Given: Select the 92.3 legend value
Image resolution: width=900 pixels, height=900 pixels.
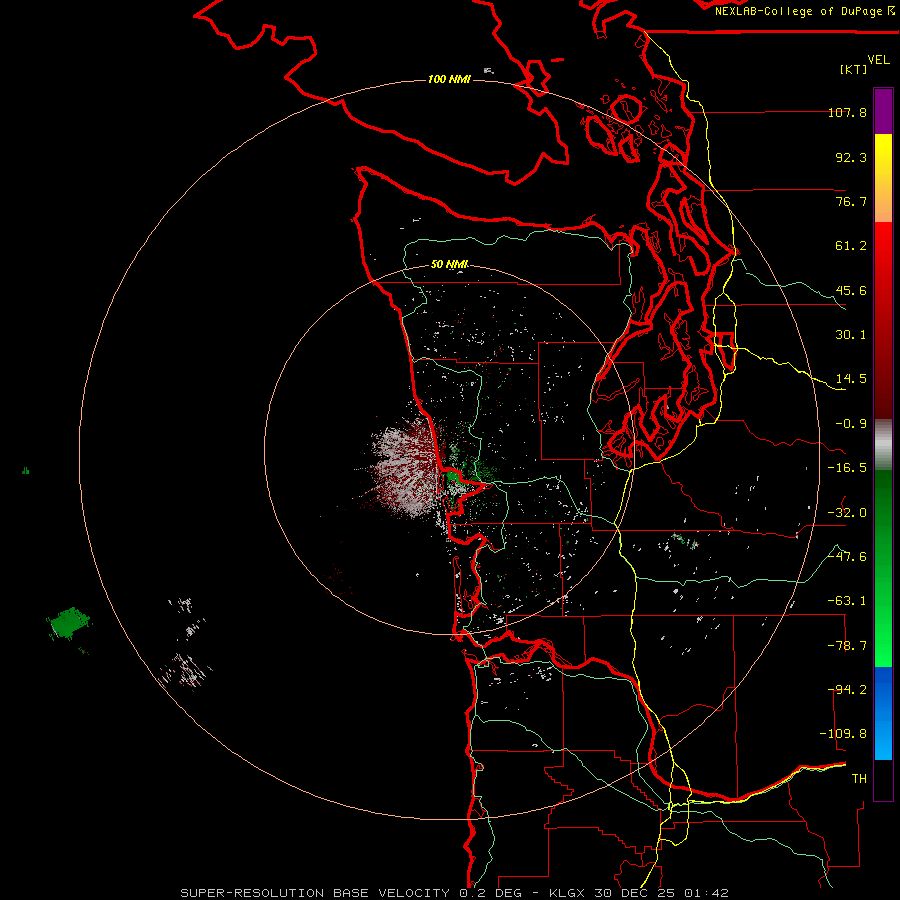Looking at the screenshot, I should [x=851, y=157].
